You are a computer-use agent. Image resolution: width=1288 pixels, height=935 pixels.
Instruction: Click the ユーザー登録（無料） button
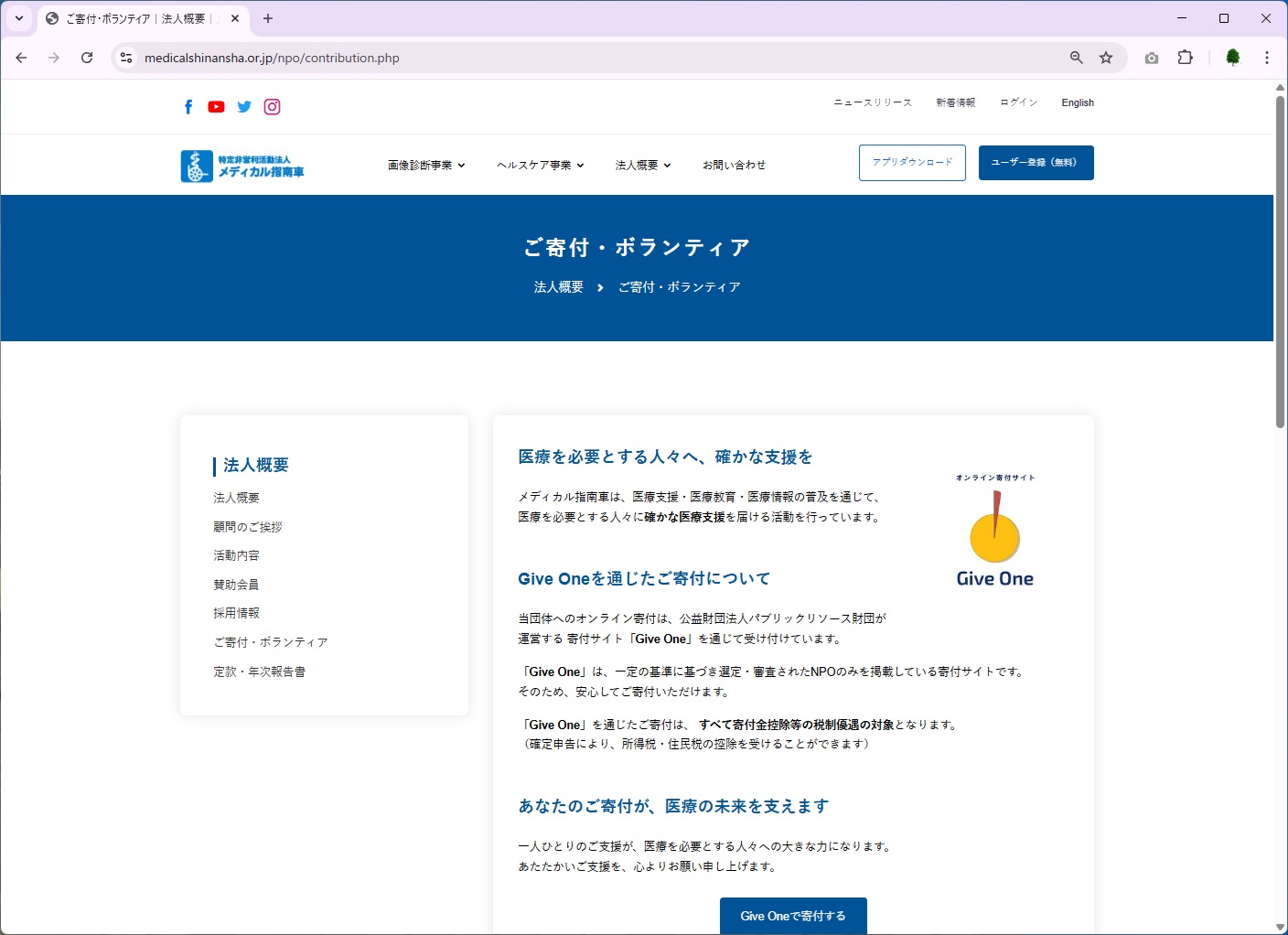click(x=1036, y=163)
